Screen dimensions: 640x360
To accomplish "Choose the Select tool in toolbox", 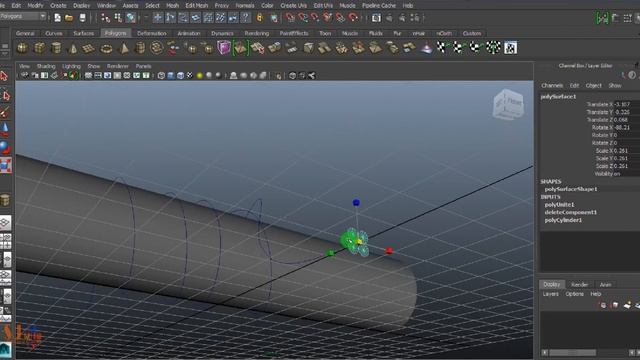I will coord(4,76).
